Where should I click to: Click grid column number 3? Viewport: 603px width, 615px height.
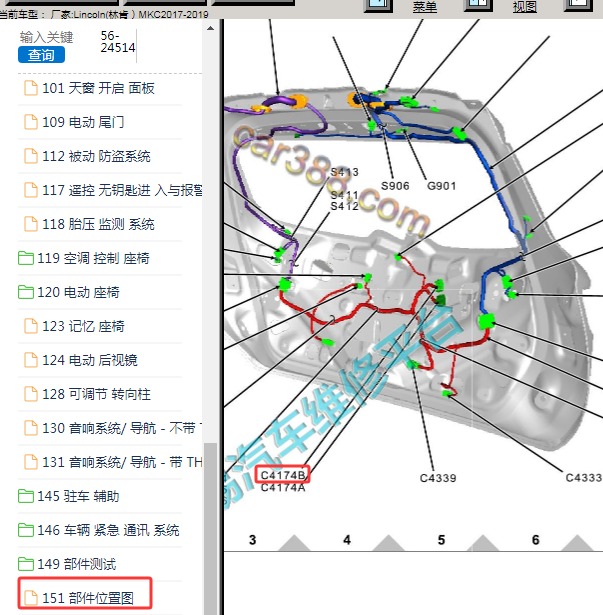tap(252, 540)
